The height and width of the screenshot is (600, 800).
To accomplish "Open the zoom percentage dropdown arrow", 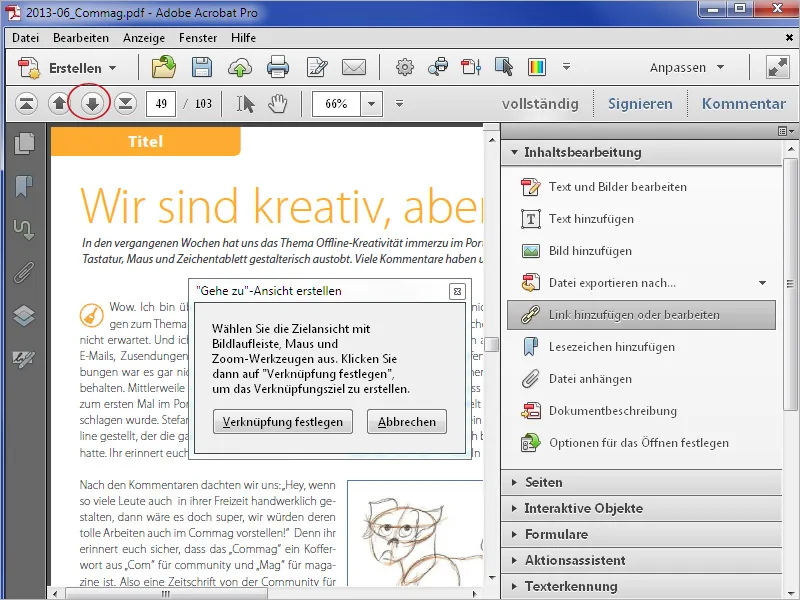I will pyautogui.click(x=371, y=104).
